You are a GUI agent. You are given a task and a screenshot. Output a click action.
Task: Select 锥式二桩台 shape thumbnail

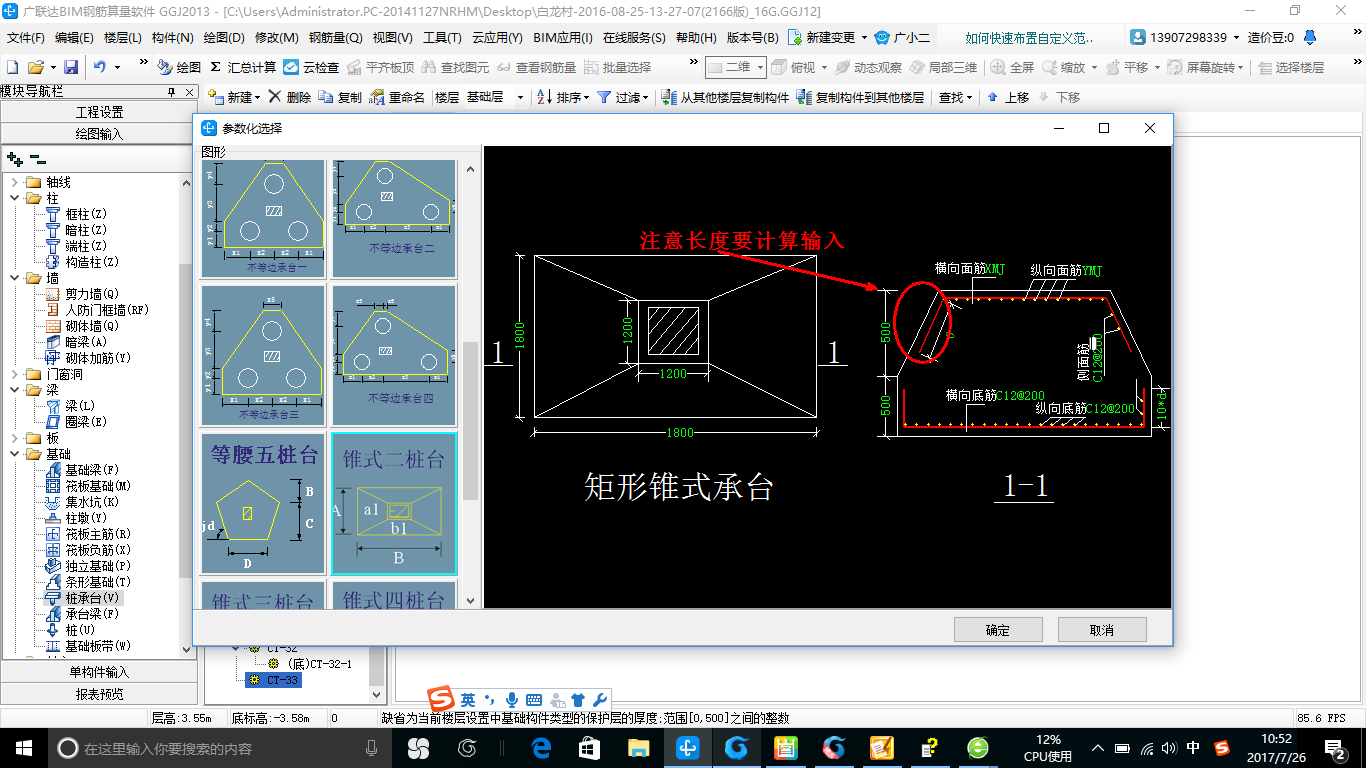tap(394, 503)
